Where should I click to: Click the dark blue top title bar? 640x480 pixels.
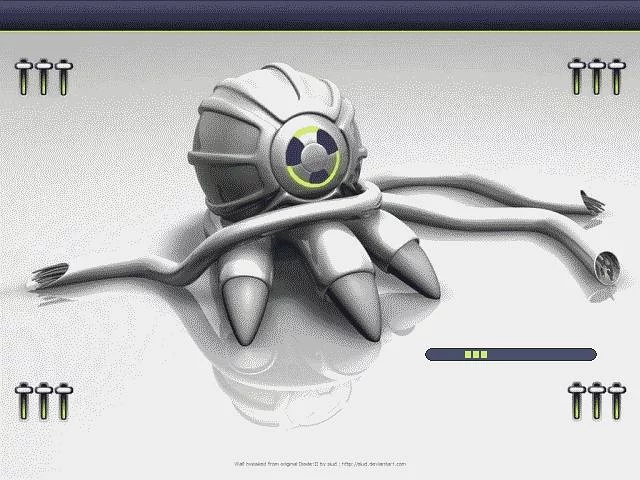click(320, 15)
